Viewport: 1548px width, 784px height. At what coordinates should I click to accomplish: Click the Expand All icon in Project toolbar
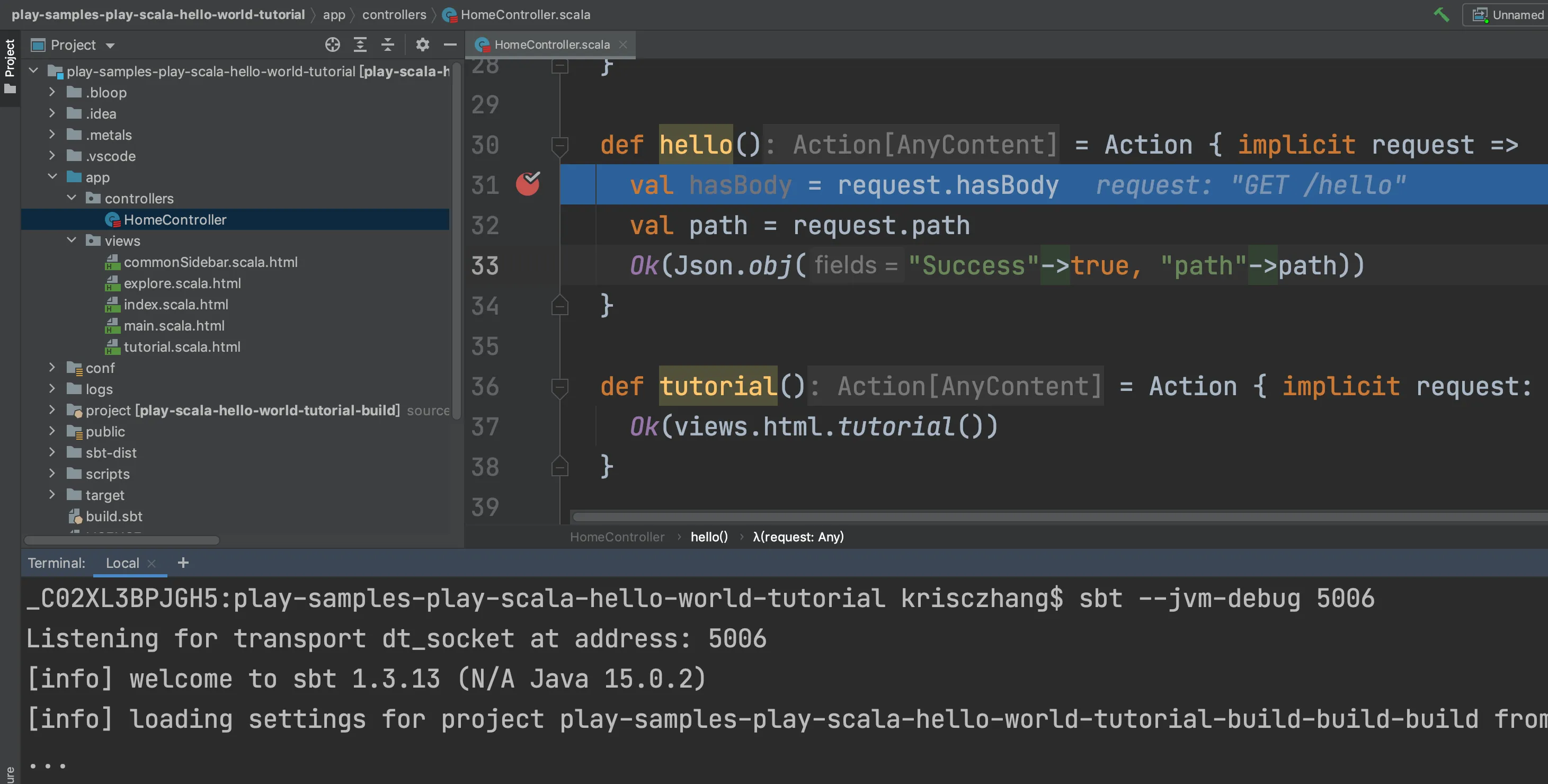pyautogui.click(x=360, y=44)
